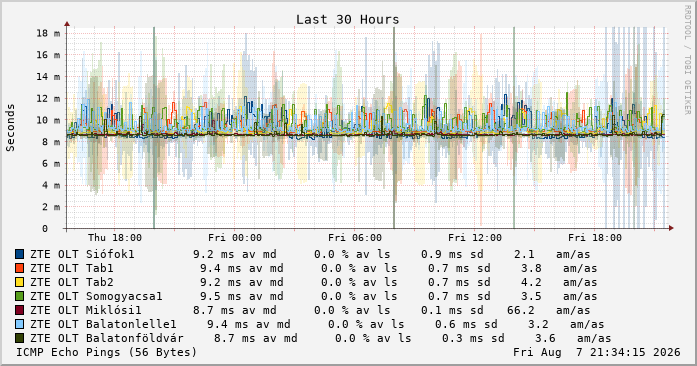Click the 'ZTE OLT Miklósi1' legend label
Screen dimensions: 697x366
click(86, 310)
